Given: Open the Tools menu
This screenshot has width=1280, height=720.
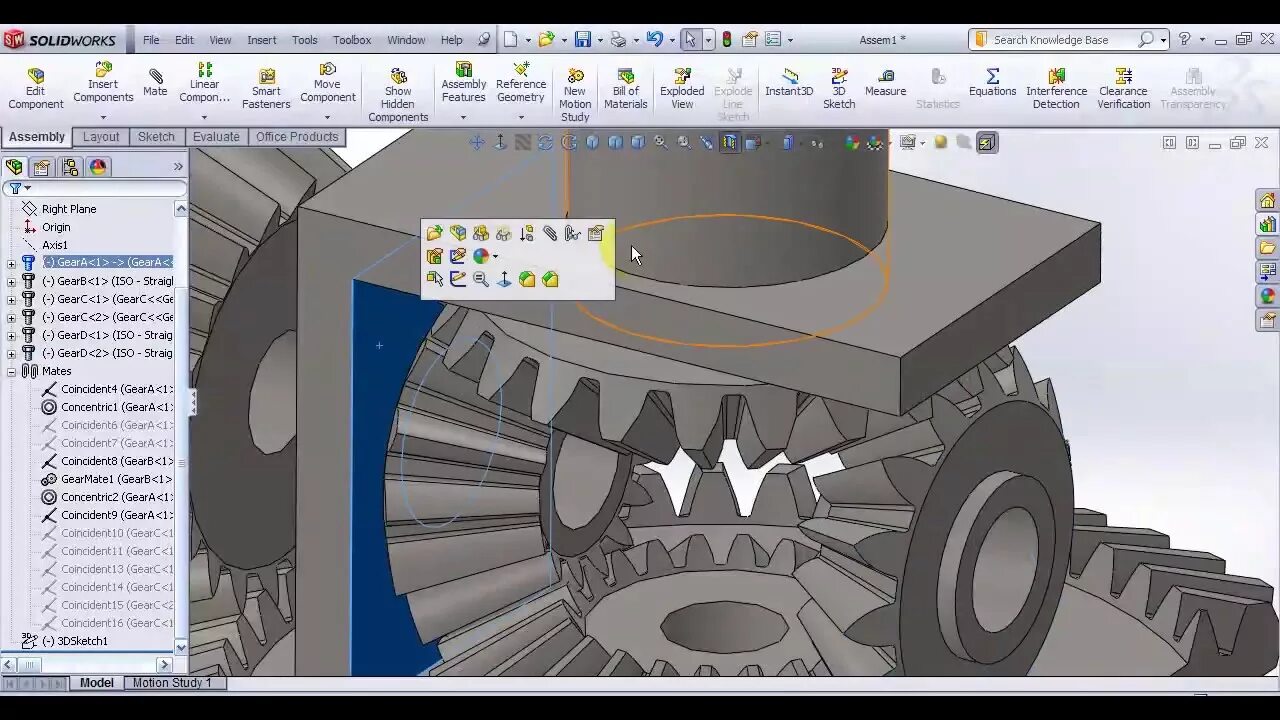Looking at the screenshot, I should pyautogui.click(x=305, y=40).
